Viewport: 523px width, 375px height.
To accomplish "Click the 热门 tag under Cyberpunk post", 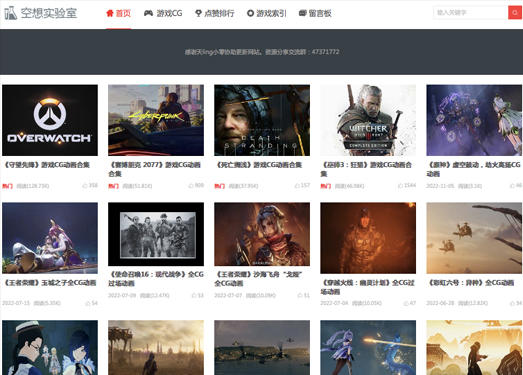I will tap(113, 186).
